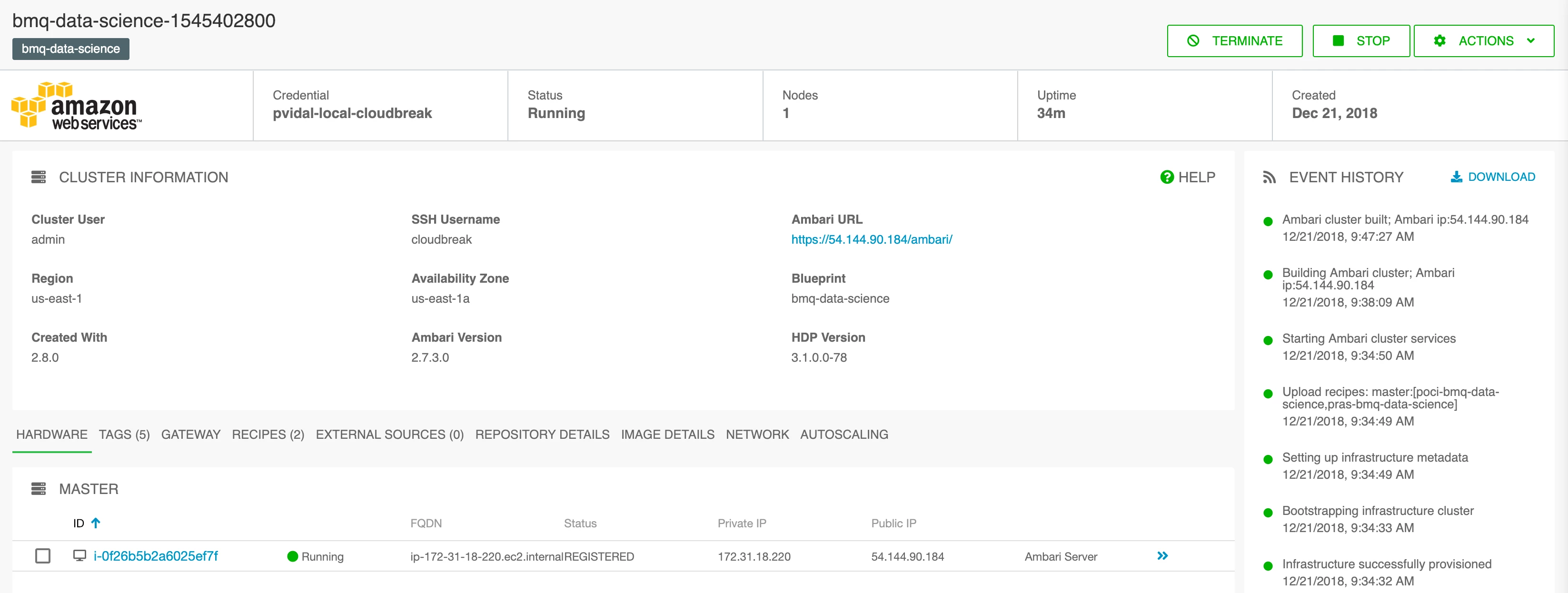The width and height of the screenshot is (1568, 593).
Task: Expand instance row with double-chevron
Action: coord(1162,555)
